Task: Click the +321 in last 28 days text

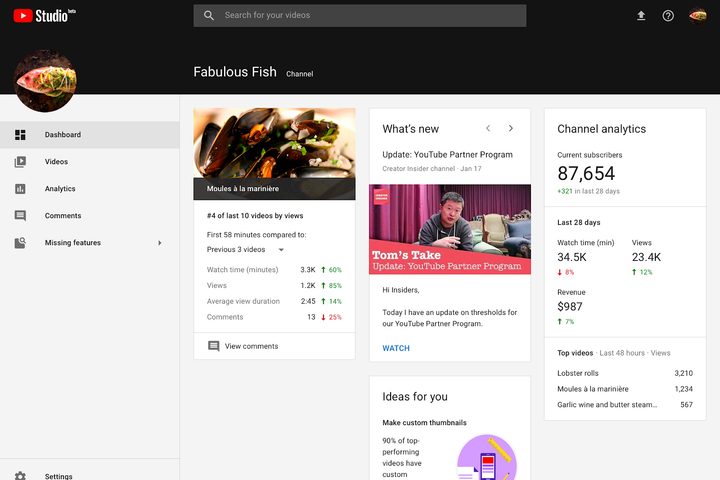Action: coord(588,191)
